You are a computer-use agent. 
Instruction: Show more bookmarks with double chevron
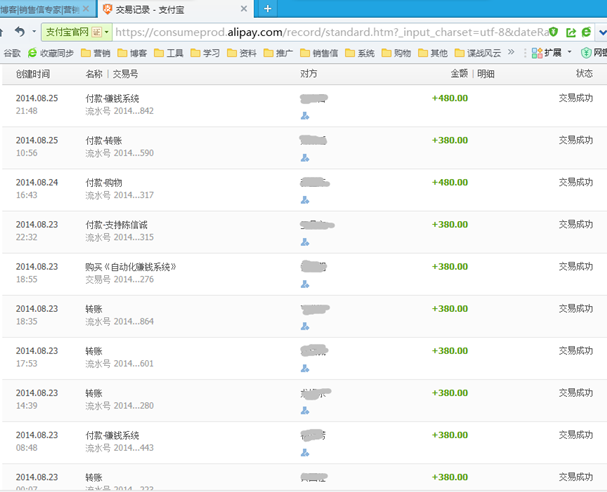(511, 52)
